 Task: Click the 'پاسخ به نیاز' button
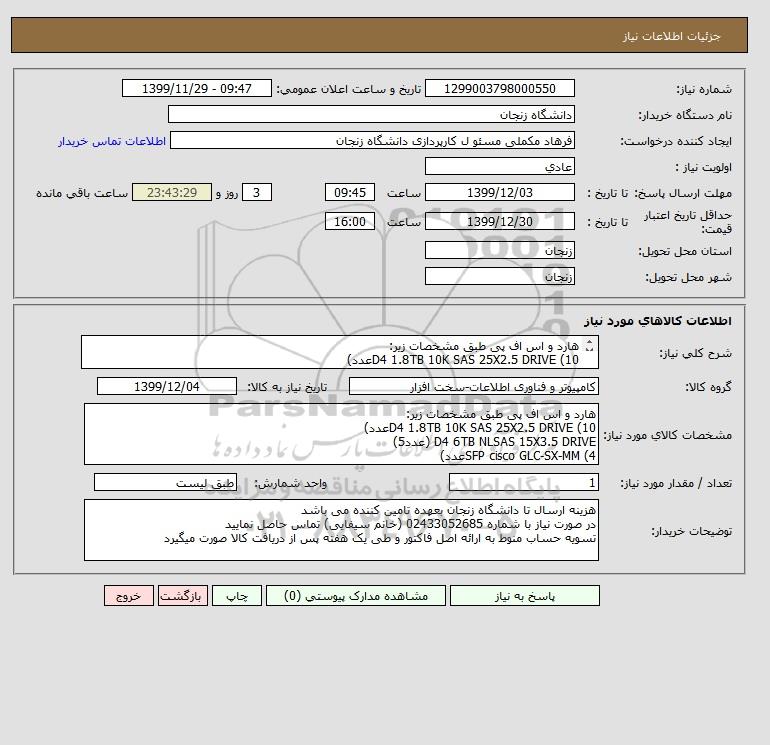(524, 596)
